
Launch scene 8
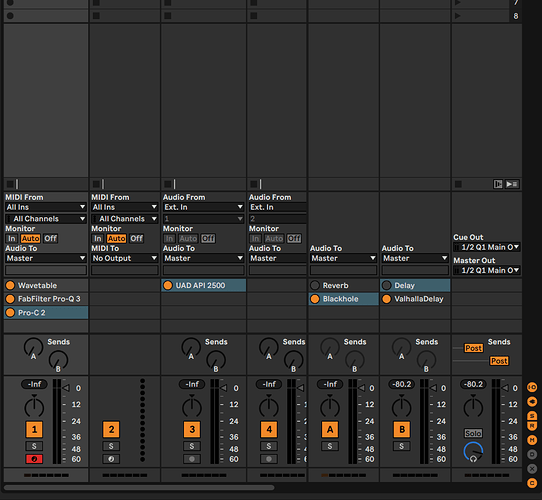coord(458,16)
